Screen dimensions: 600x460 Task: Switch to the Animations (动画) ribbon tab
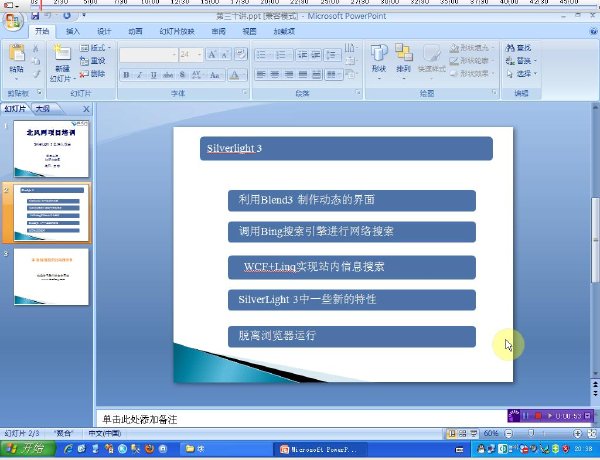tap(135, 31)
